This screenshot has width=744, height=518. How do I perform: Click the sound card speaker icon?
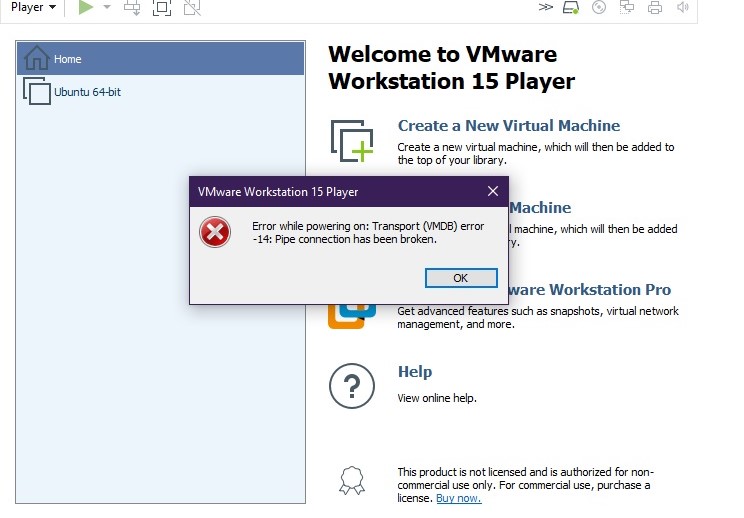[683, 7]
